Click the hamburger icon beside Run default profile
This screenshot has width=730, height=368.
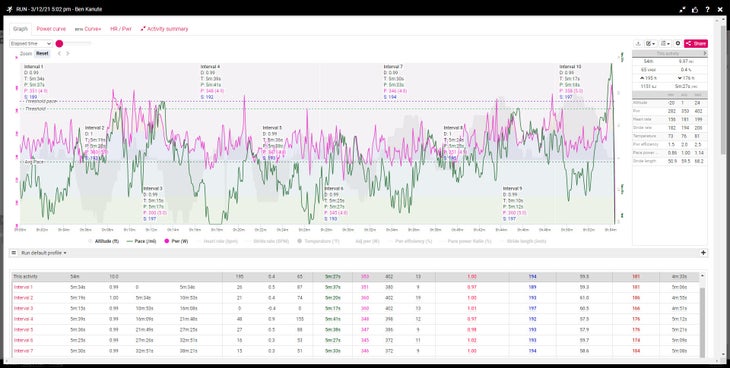(x=14, y=252)
